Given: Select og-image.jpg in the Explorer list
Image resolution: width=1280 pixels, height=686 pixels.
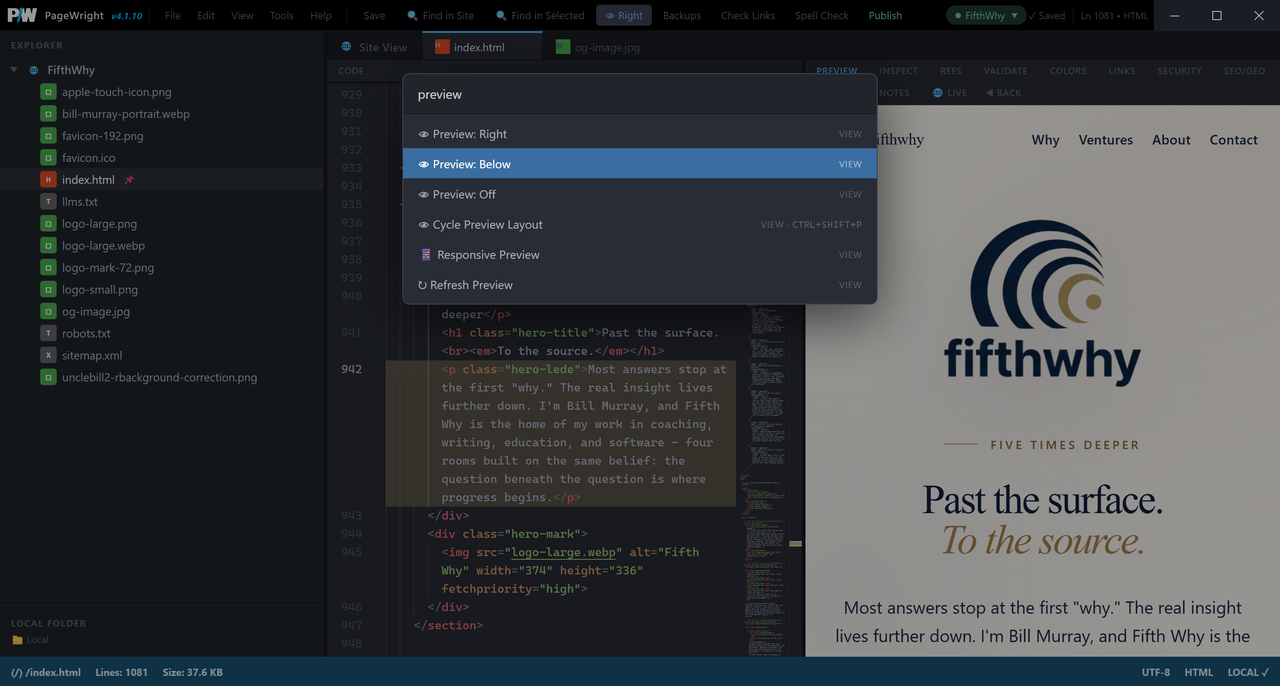Looking at the screenshot, I should pos(96,312).
